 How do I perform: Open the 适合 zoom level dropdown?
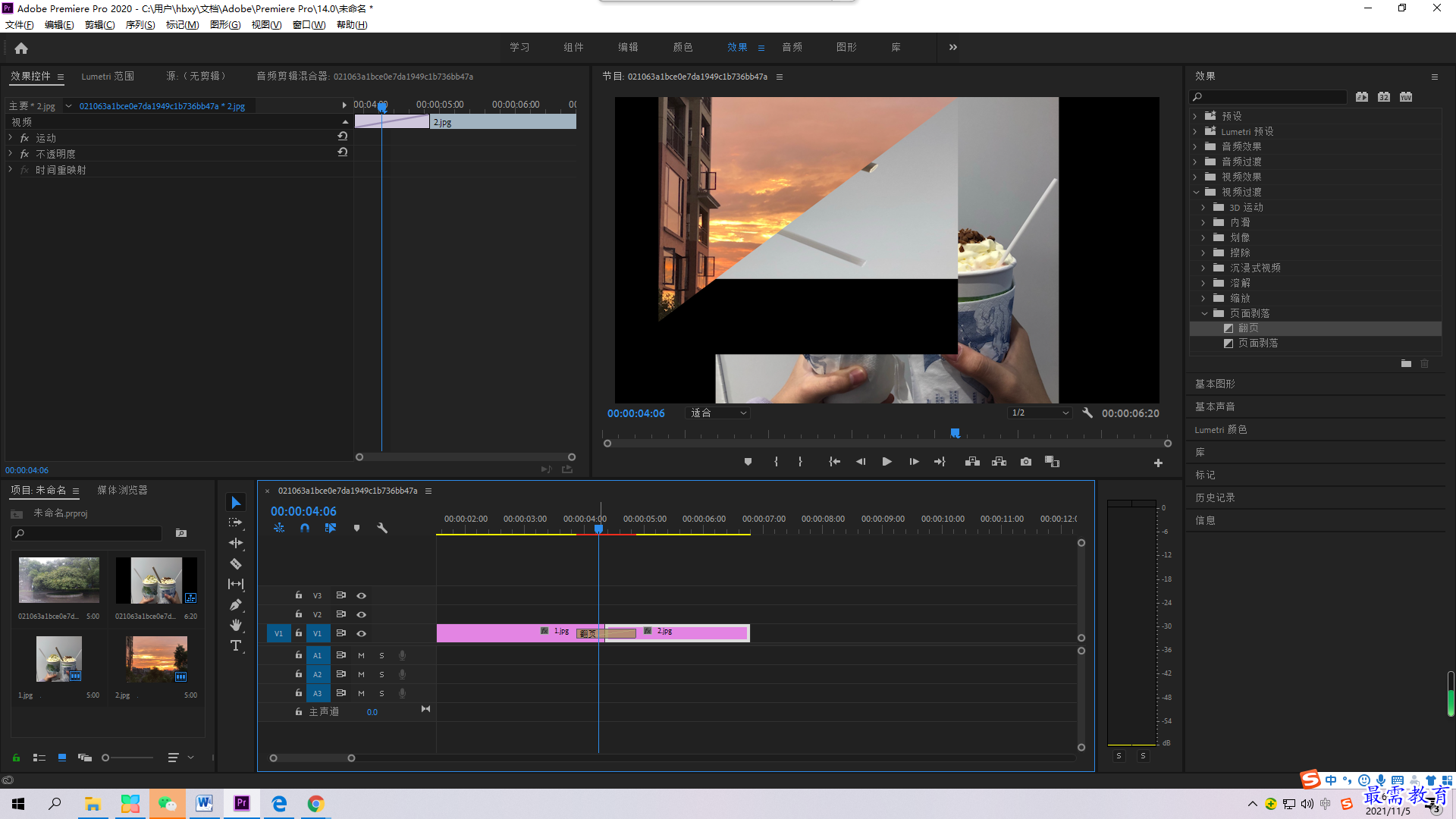[717, 413]
